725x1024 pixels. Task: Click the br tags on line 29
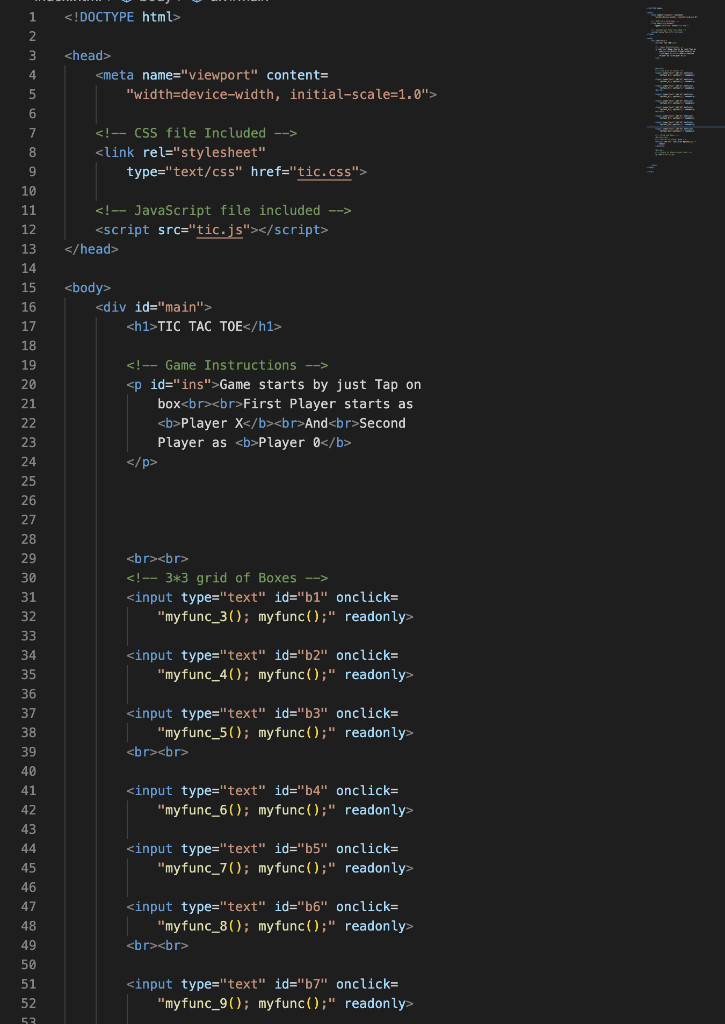pyautogui.click(x=157, y=559)
